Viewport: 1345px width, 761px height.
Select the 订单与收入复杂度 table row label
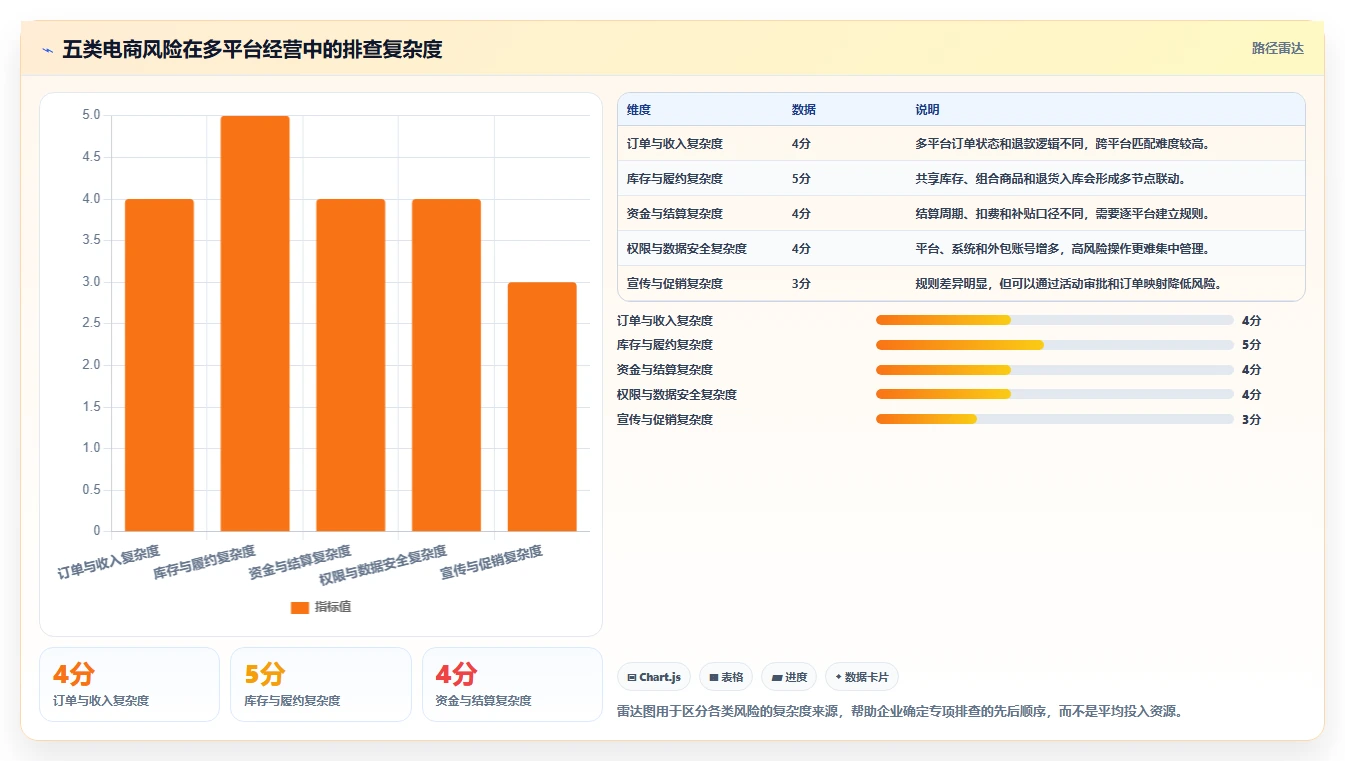(x=675, y=144)
